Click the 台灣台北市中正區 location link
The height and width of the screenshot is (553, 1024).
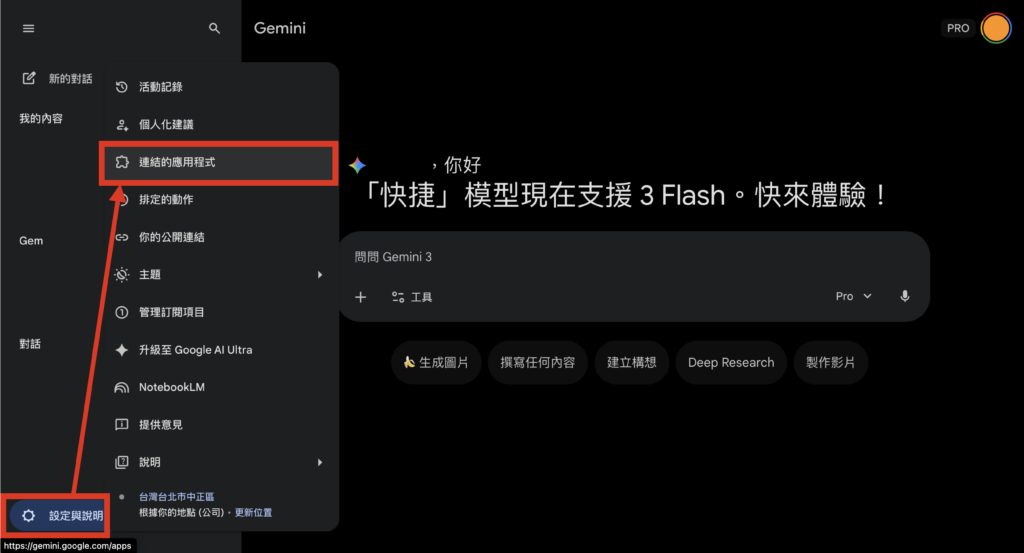(x=176, y=497)
